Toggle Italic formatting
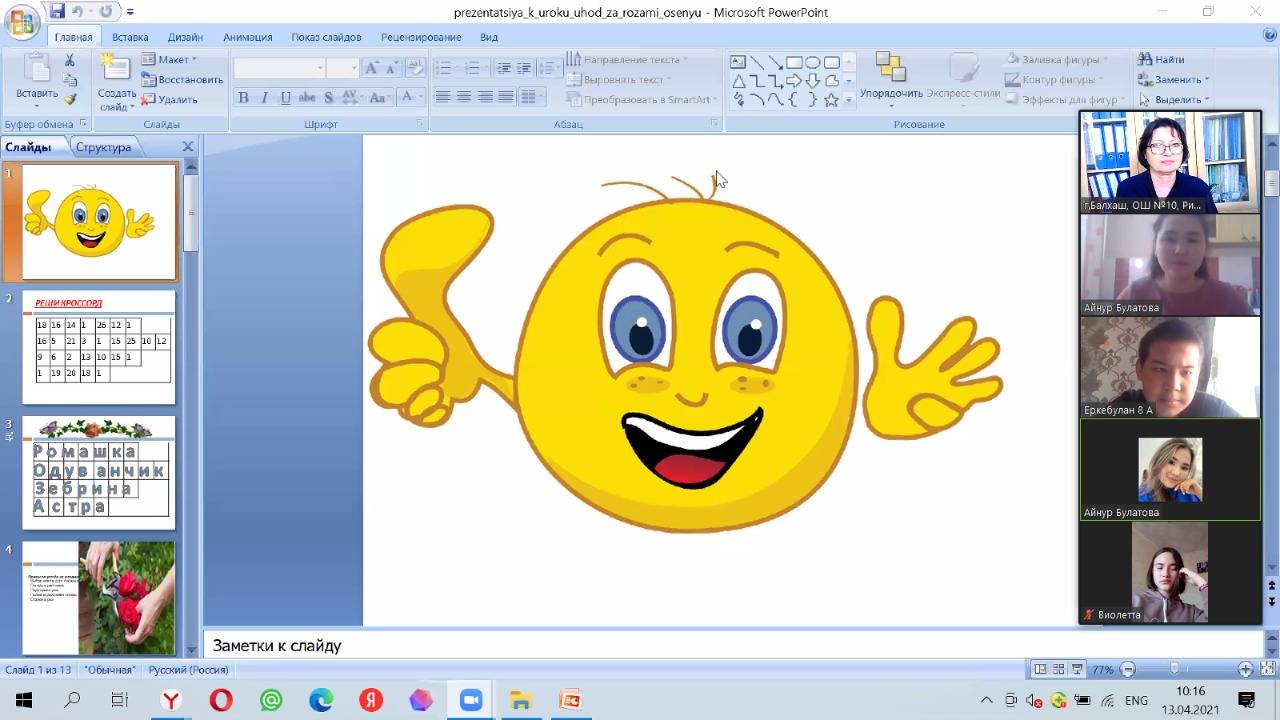Image resolution: width=1280 pixels, height=720 pixels. tap(264, 98)
